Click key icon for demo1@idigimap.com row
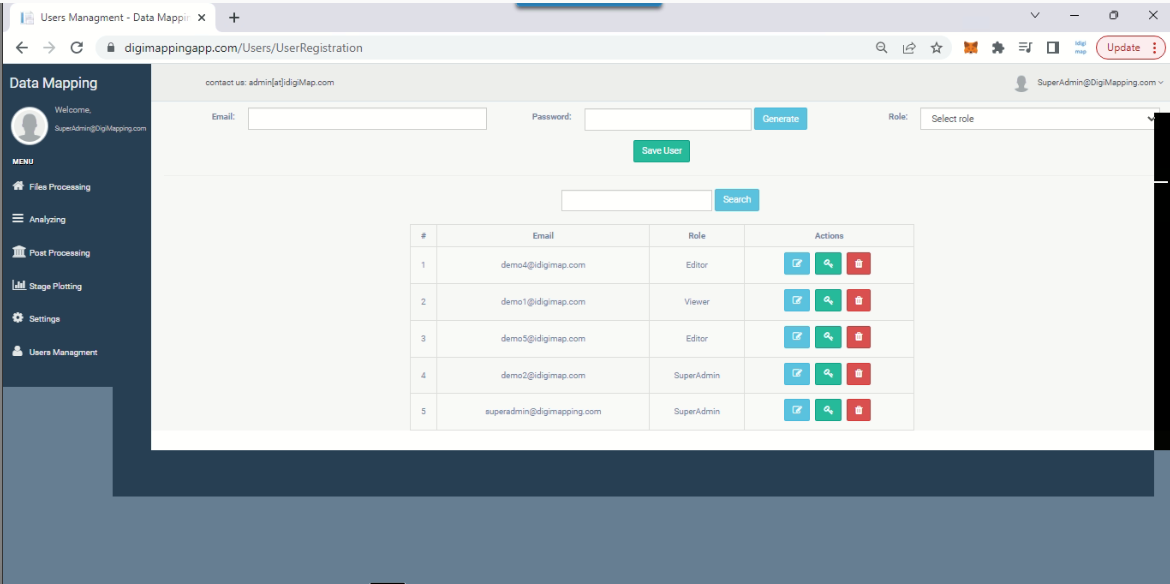Viewport: 1170px width, 584px height. pyautogui.click(x=828, y=301)
